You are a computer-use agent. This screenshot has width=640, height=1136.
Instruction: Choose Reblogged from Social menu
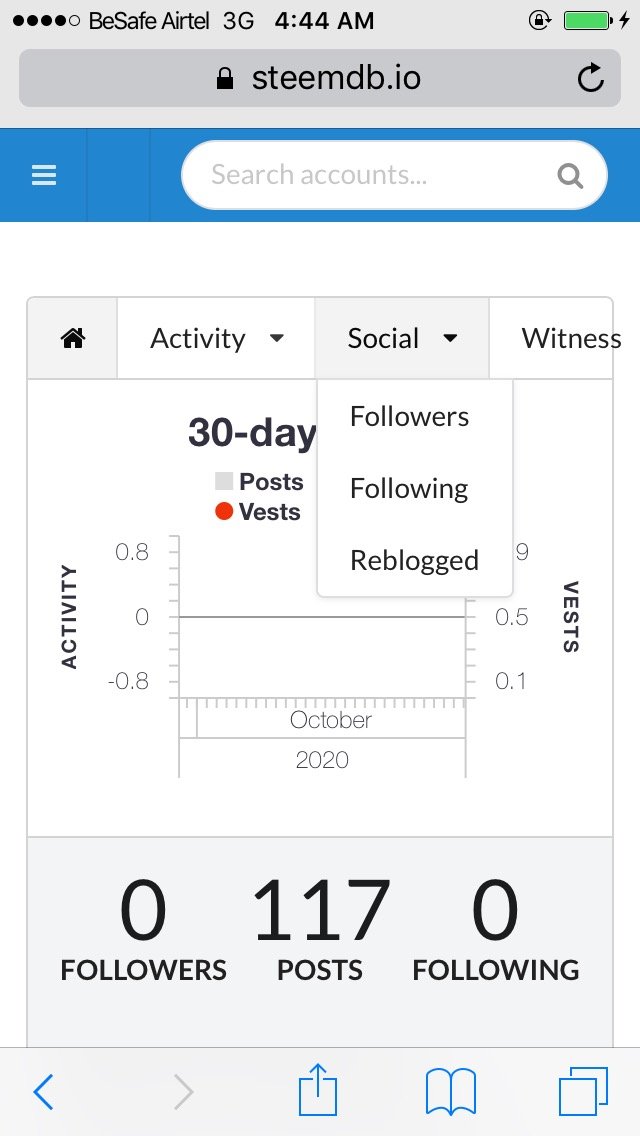[x=415, y=560]
